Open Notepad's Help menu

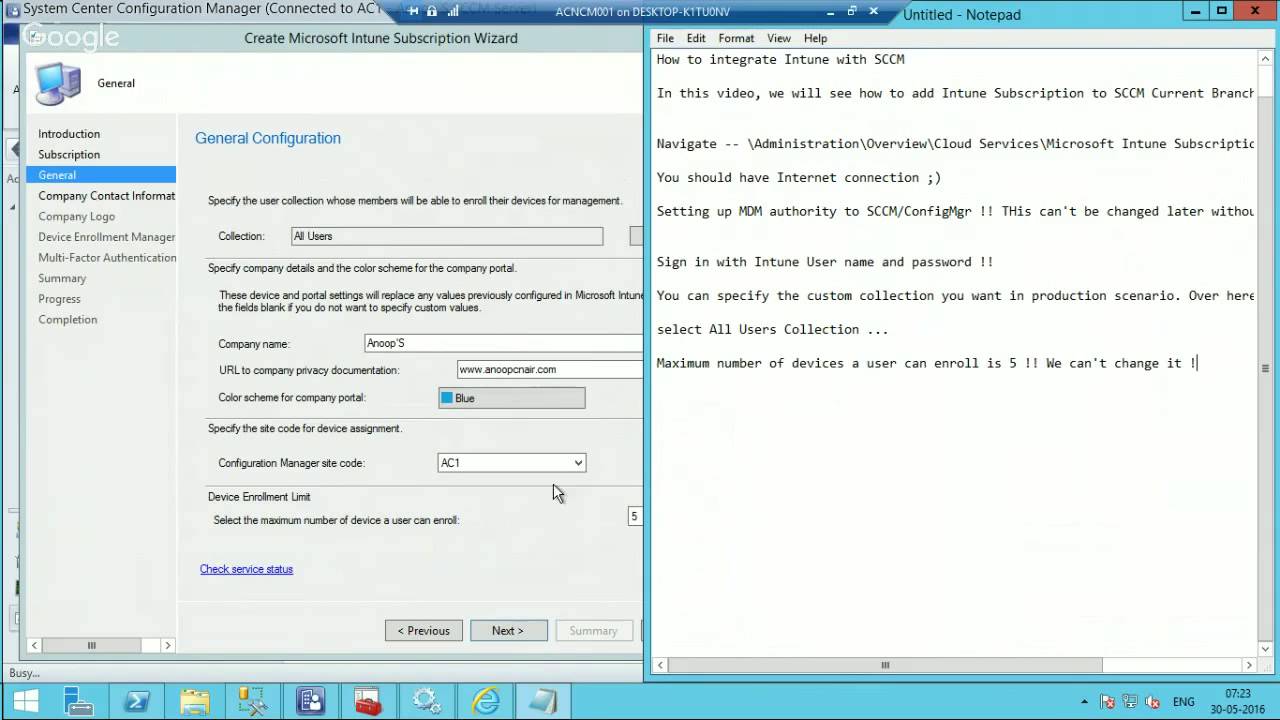[815, 38]
